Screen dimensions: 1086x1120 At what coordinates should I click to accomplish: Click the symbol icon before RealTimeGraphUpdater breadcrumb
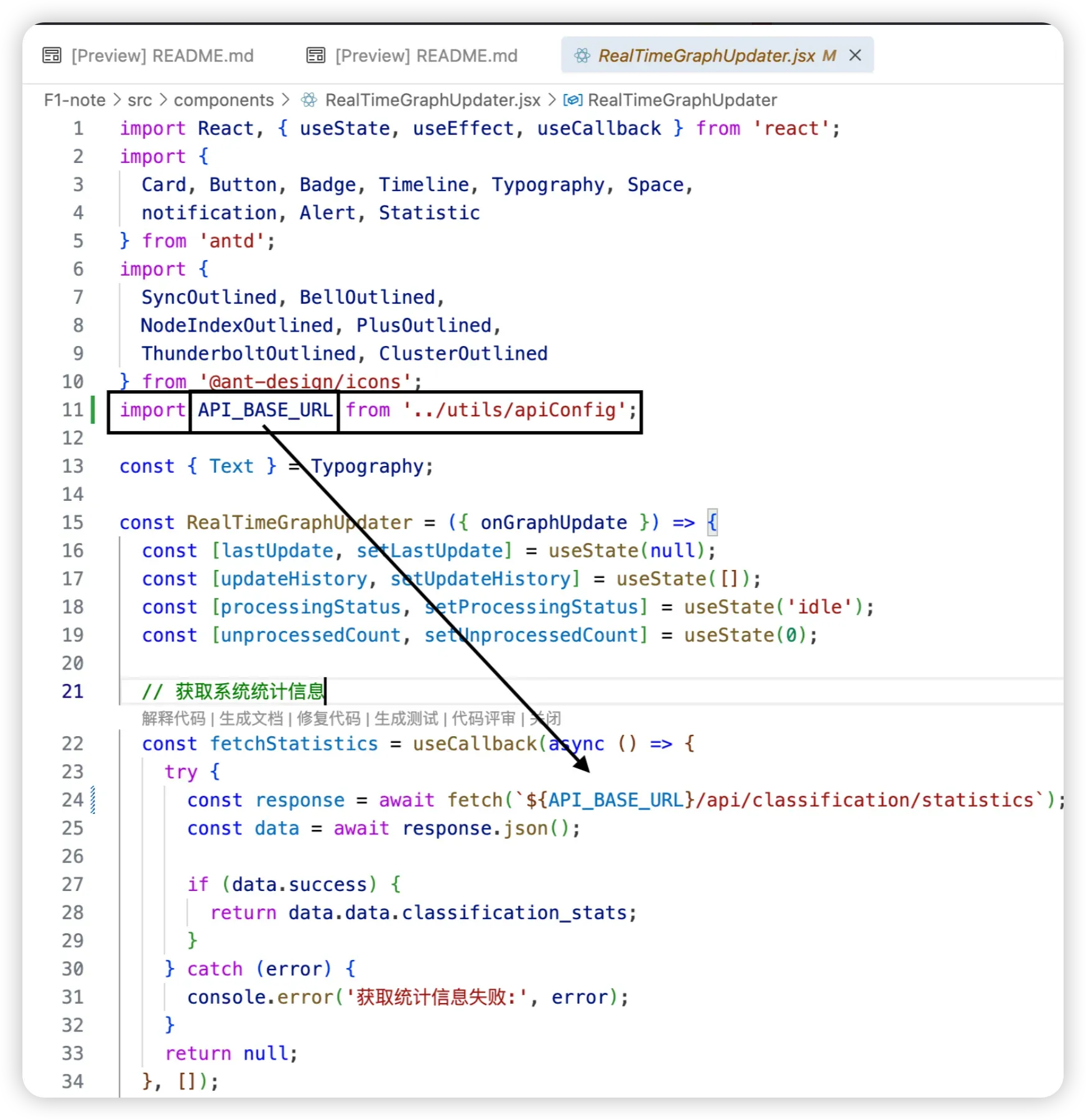[572, 100]
